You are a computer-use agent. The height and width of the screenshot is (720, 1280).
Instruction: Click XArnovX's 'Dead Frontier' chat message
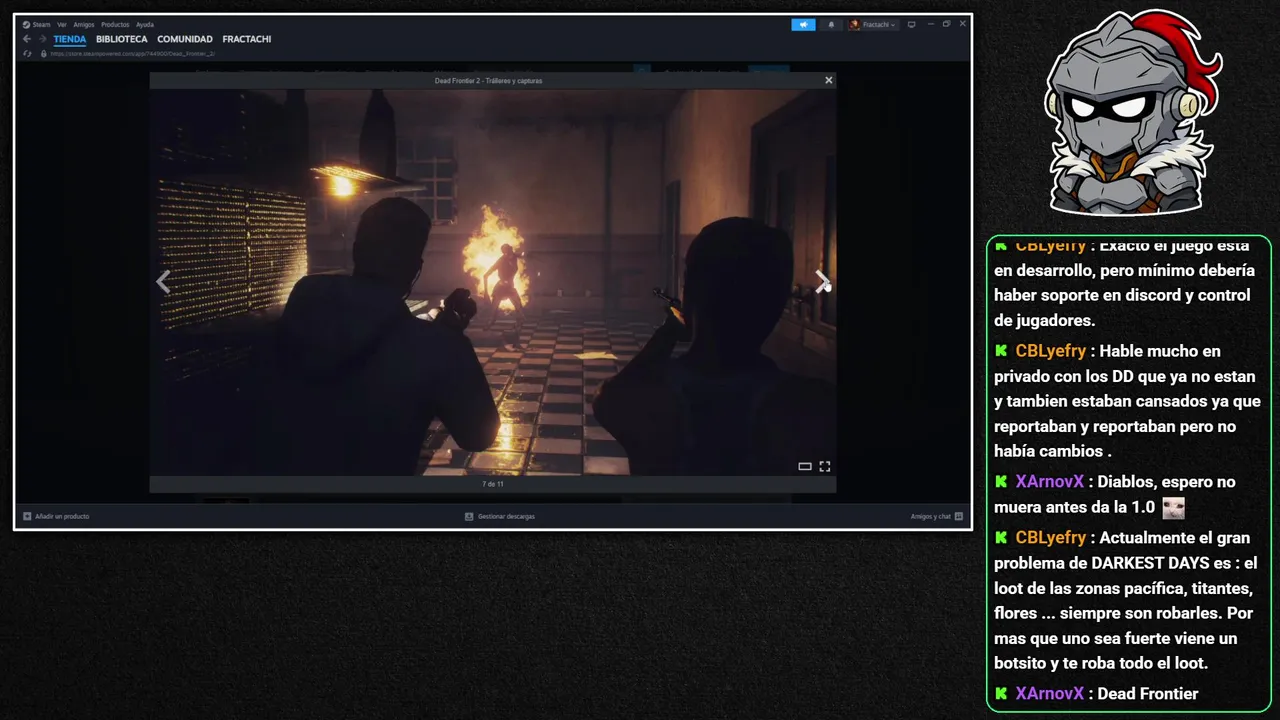(x=1096, y=693)
